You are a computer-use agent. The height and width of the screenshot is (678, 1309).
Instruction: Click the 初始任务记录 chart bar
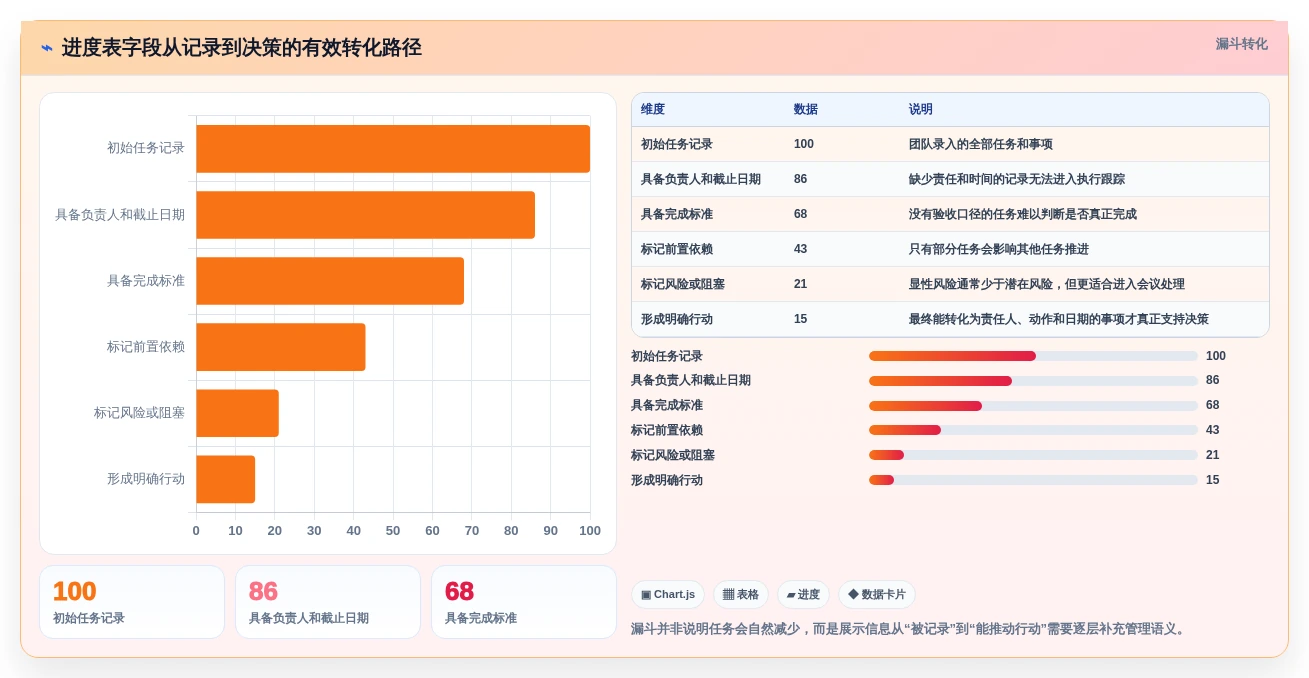pos(393,149)
